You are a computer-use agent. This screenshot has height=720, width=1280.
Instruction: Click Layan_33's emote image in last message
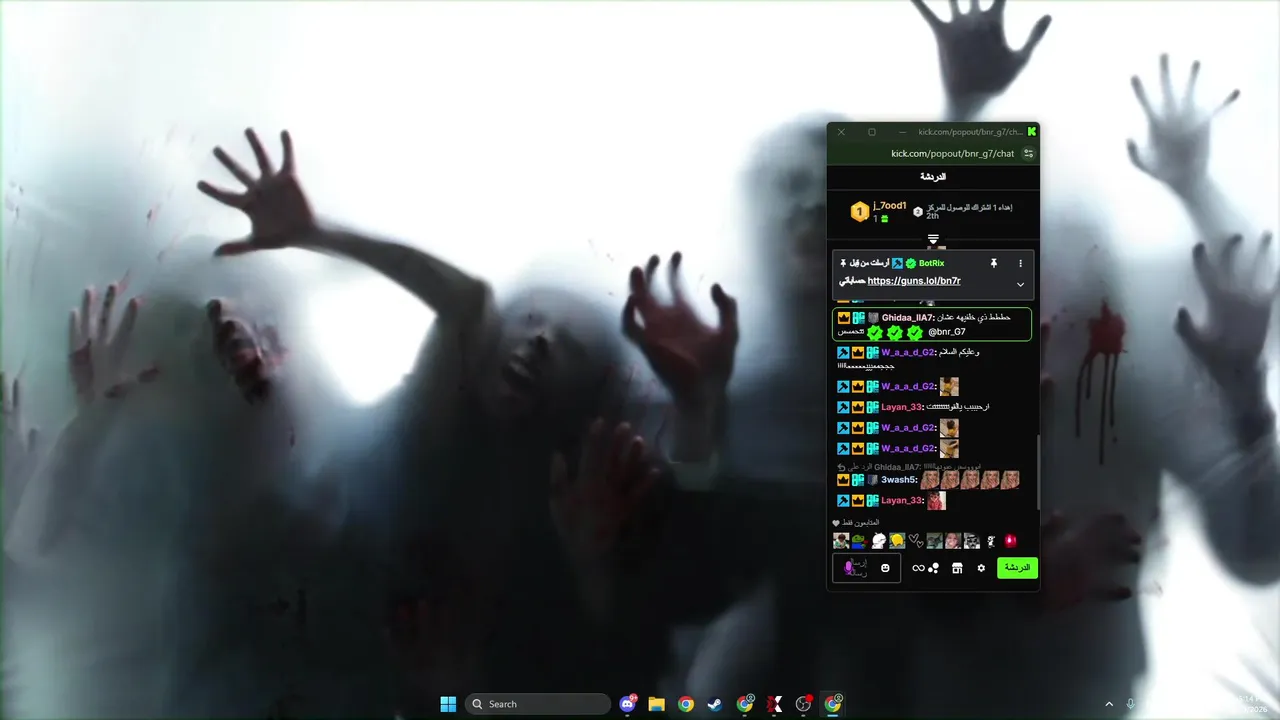click(x=936, y=500)
